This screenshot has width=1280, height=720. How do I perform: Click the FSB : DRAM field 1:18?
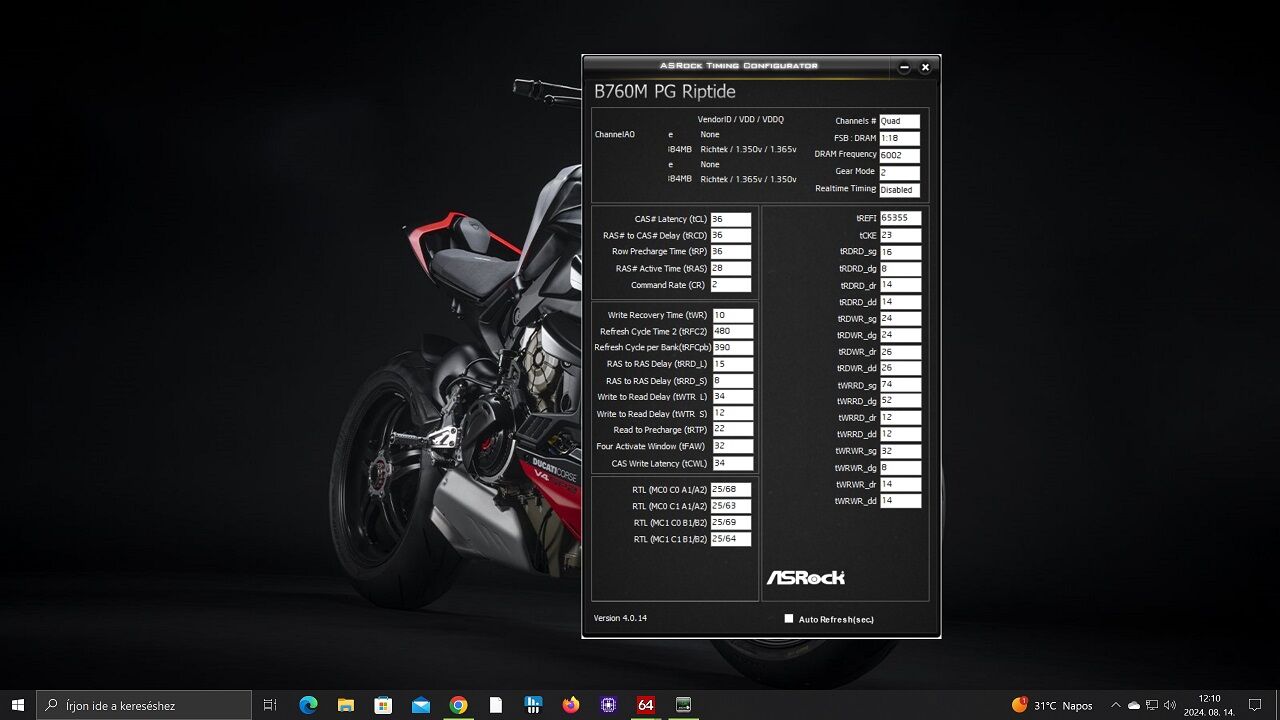[x=899, y=138]
